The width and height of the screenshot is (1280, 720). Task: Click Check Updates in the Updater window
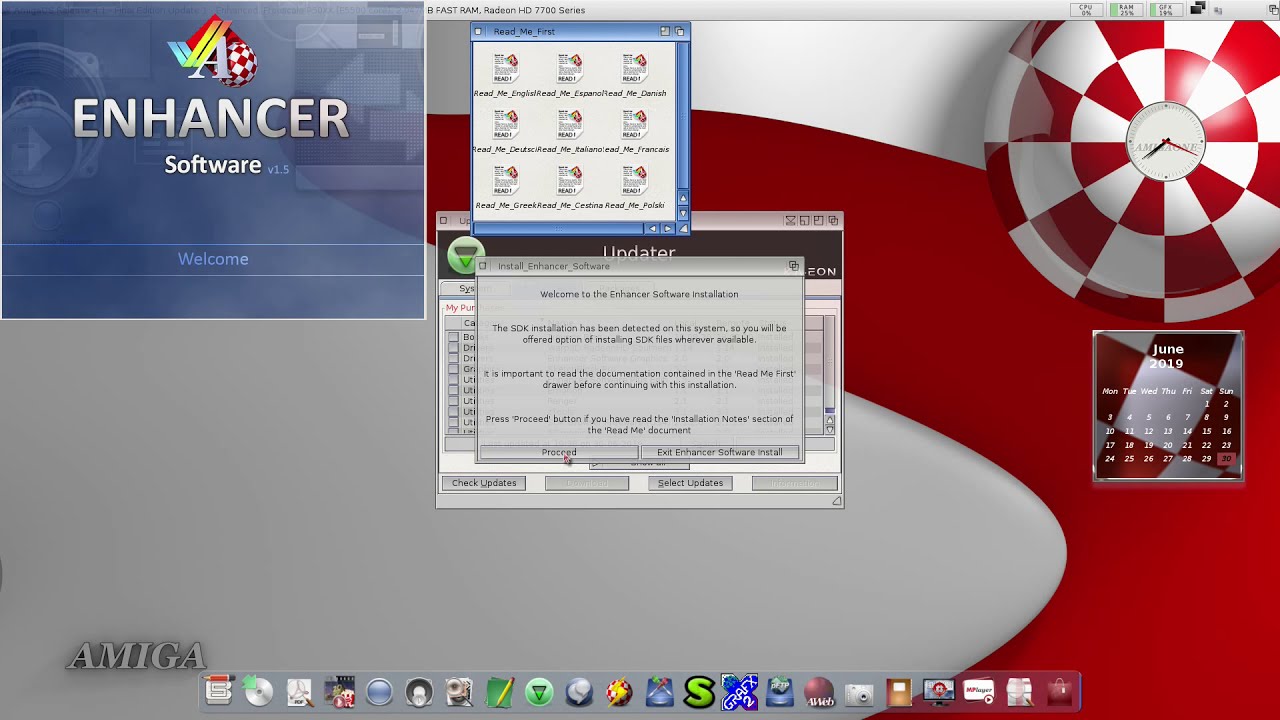click(484, 483)
